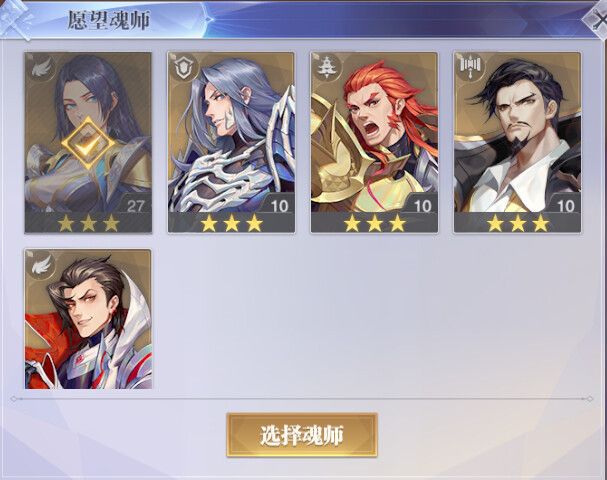The width and height of the screenshot is (607, 480).
Task: Click the wing class icon on dark-haired woman card
Action: coord(41,68)
